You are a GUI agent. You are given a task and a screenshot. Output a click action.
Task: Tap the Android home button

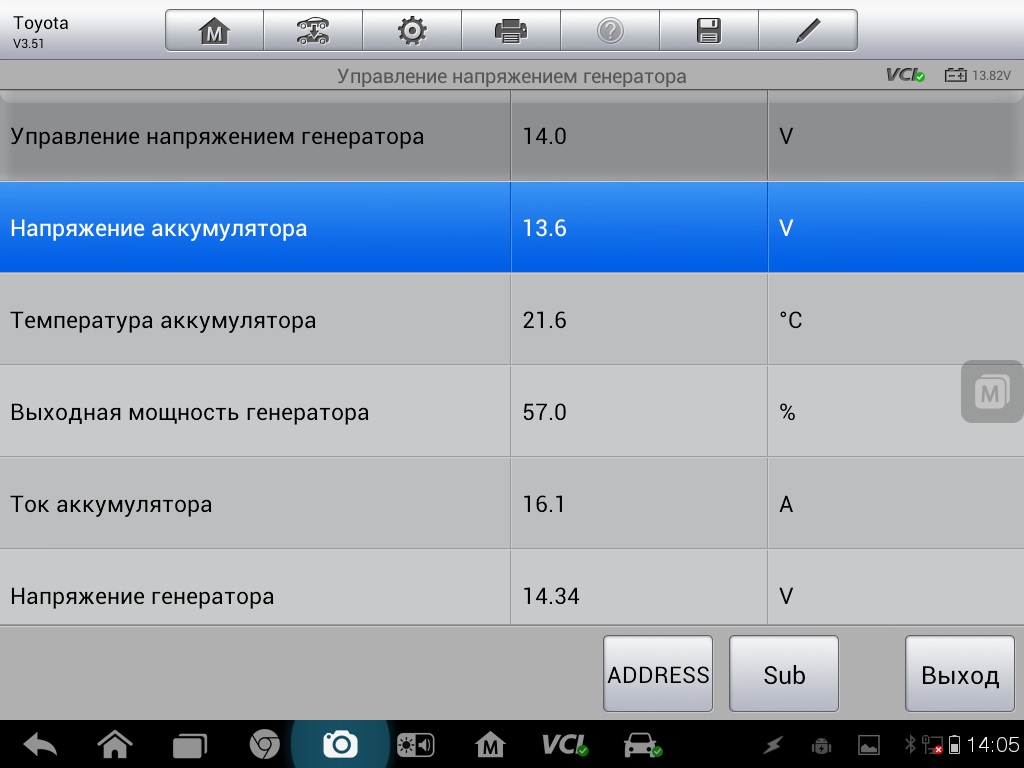115,745
